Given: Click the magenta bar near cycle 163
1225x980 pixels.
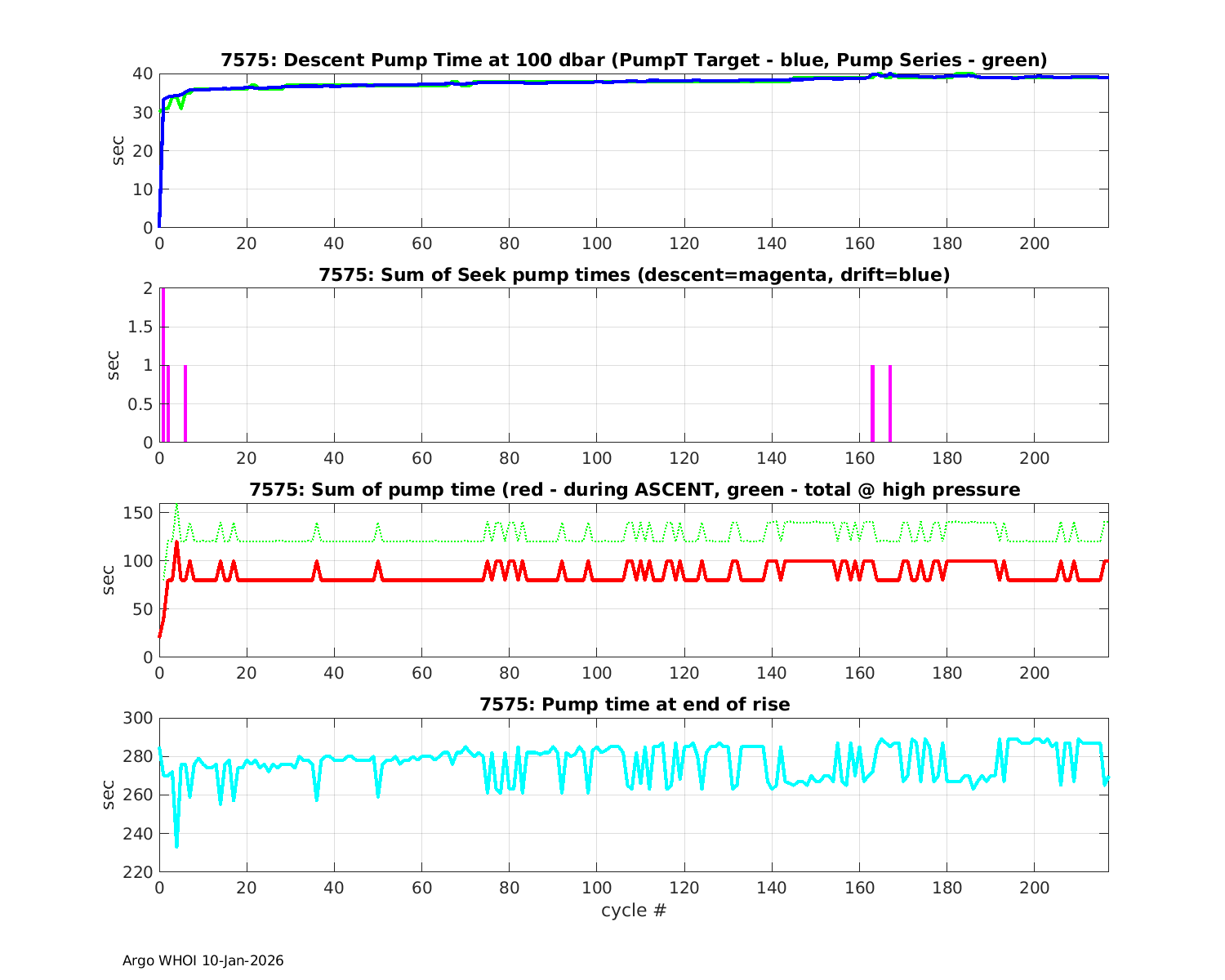Looking at the screenshot, I should (x=872, y=403).
